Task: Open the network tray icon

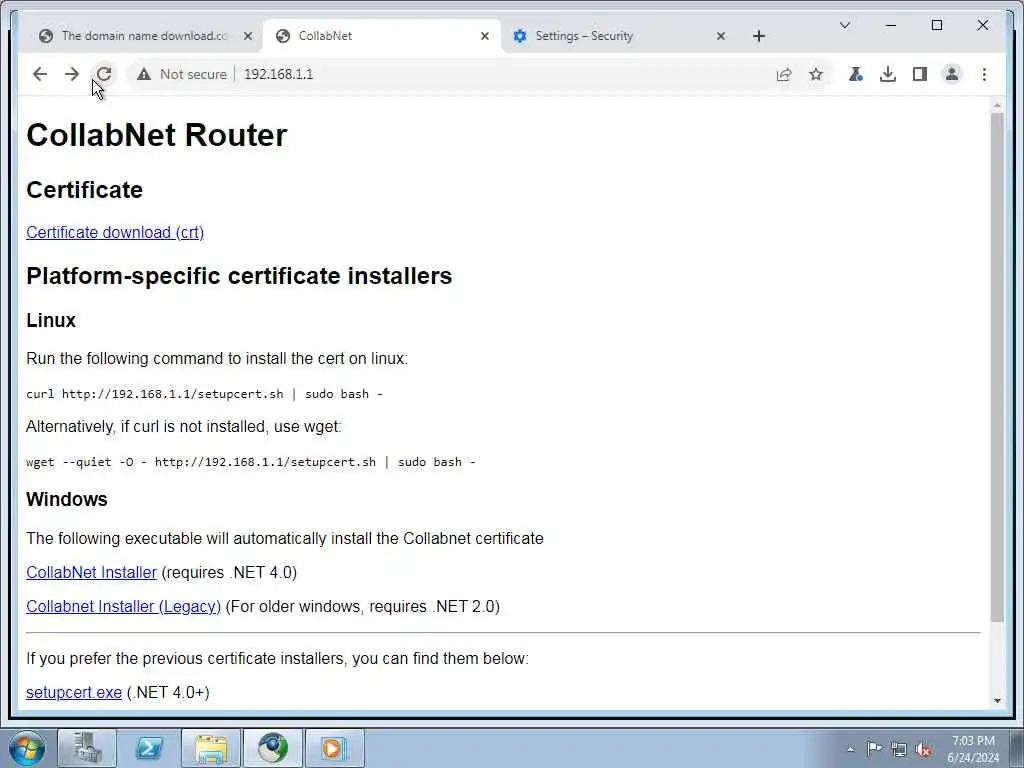Action: pyautogui.click(x=899, y=750)
